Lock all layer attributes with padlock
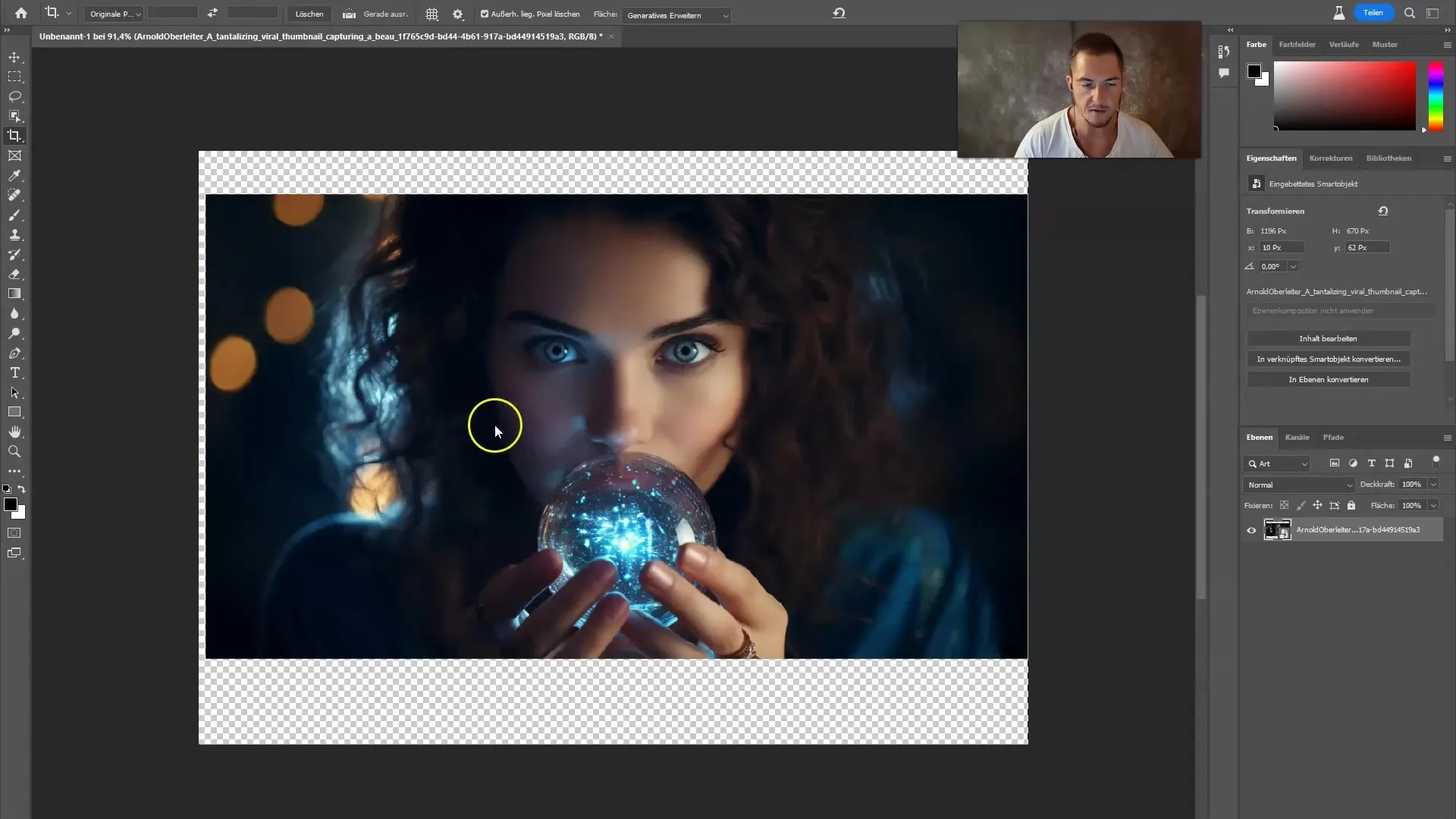 pos(1351,505)
